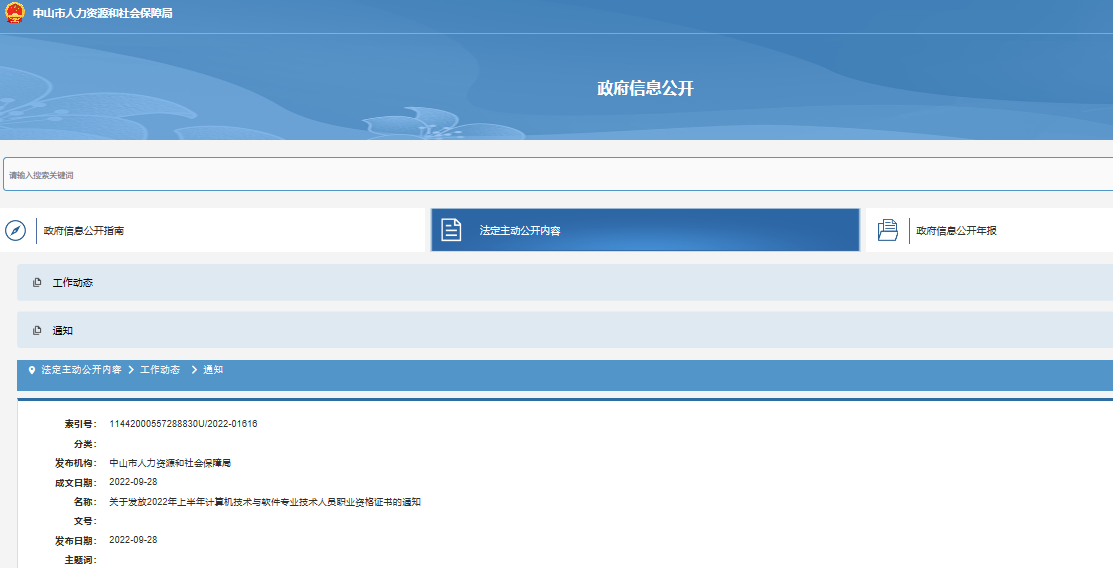Click the 名称 field label
The width and height of the screenshot is (1113, 568).
(x=85, y=503)
